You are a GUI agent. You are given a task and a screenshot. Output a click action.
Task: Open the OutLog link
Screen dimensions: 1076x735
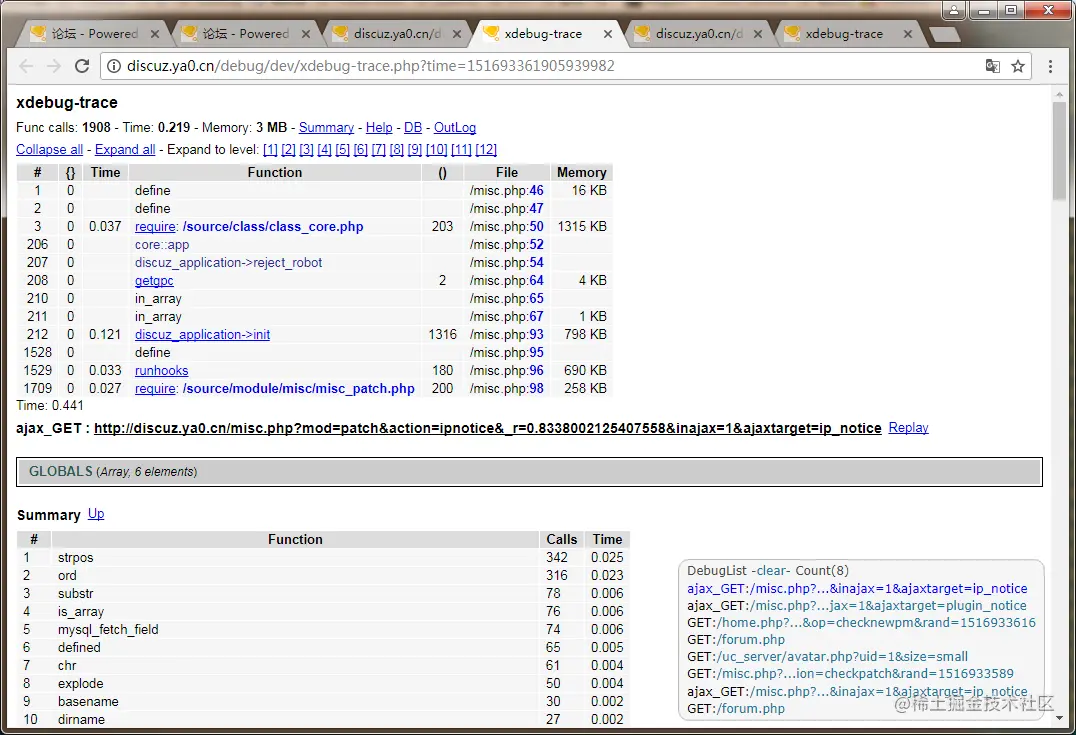(x=454, y=128)
